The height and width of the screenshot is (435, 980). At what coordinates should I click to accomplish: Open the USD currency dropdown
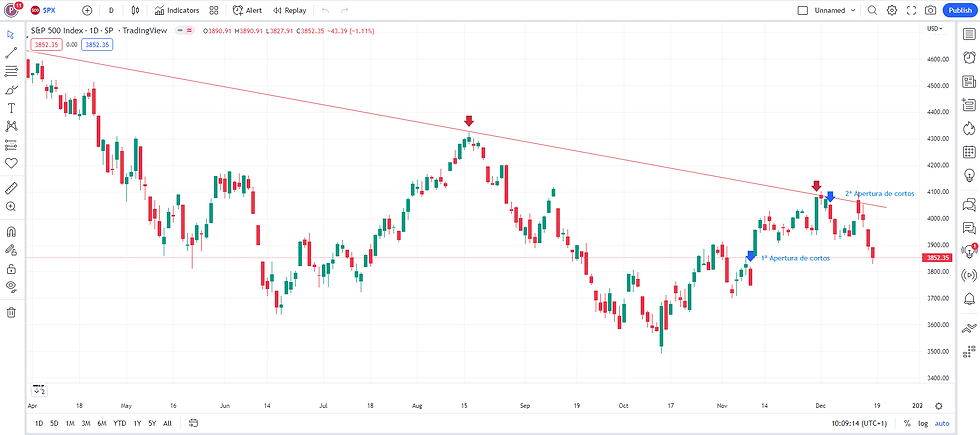click(935, 29)
